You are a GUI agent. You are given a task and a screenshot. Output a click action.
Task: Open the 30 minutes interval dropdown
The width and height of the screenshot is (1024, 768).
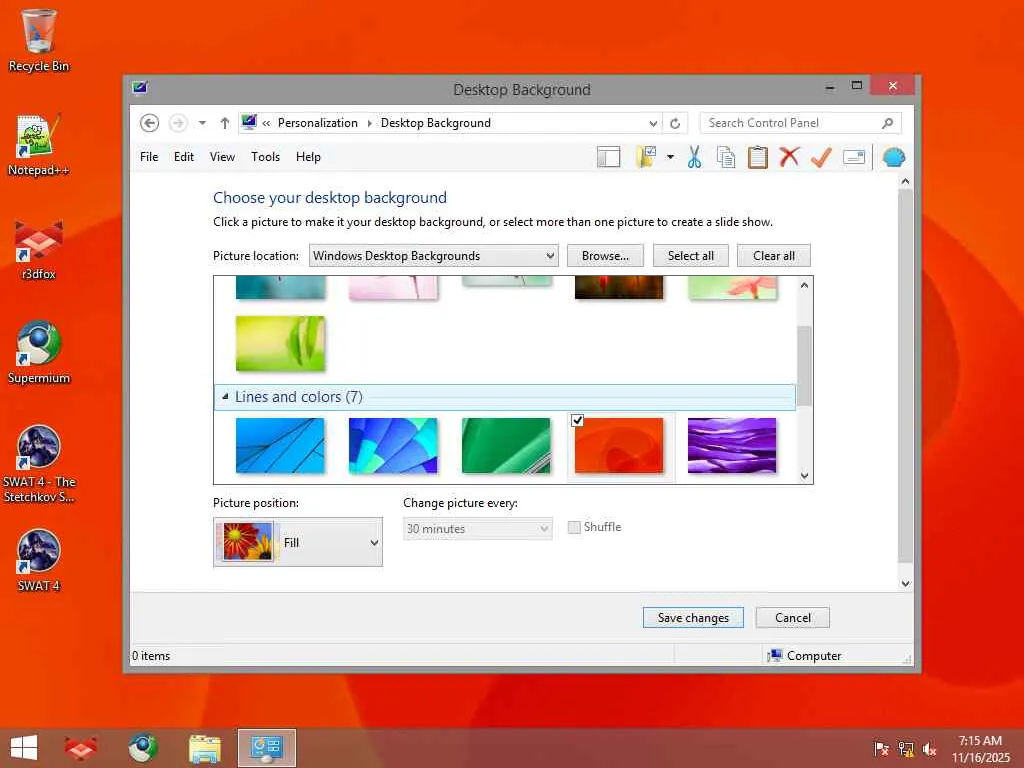(477, 529)
